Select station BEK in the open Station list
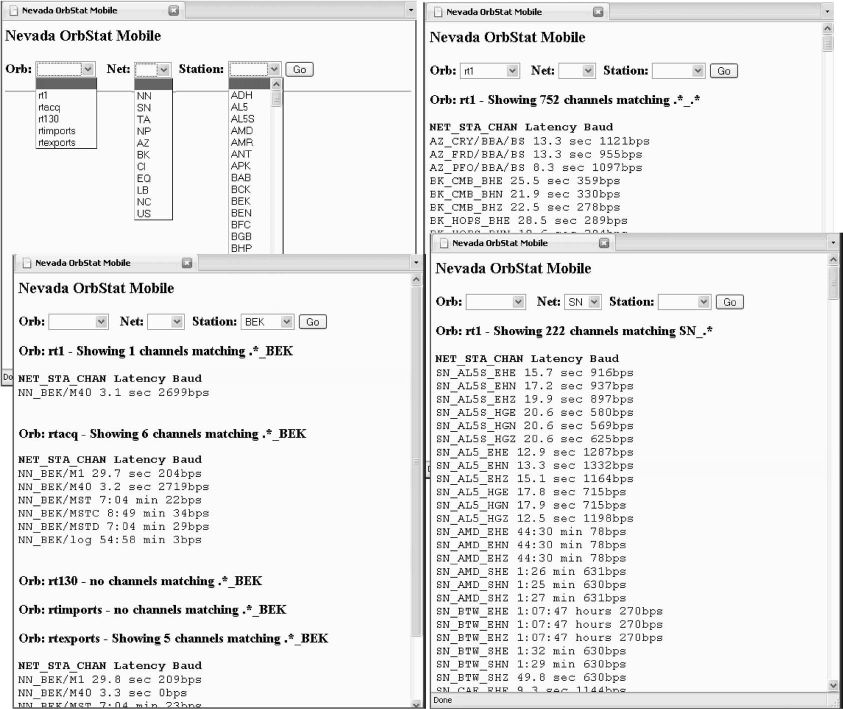Screen dimensions: 843x709 tap(250, 202)
